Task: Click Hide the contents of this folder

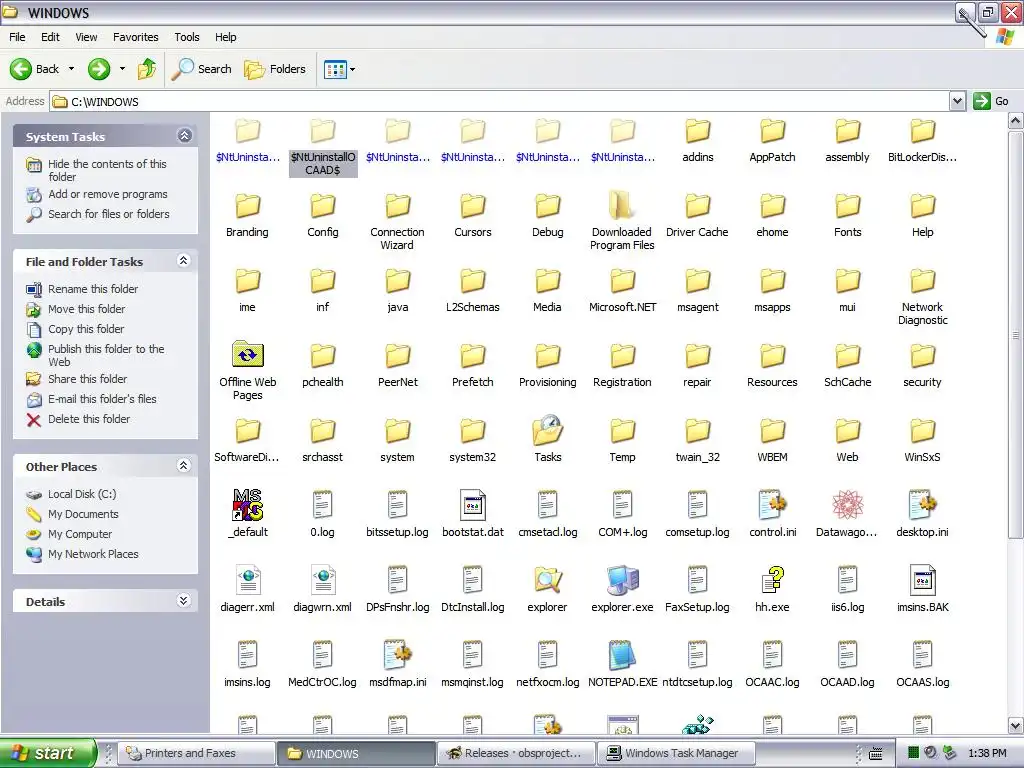Action: click(107, 170)
